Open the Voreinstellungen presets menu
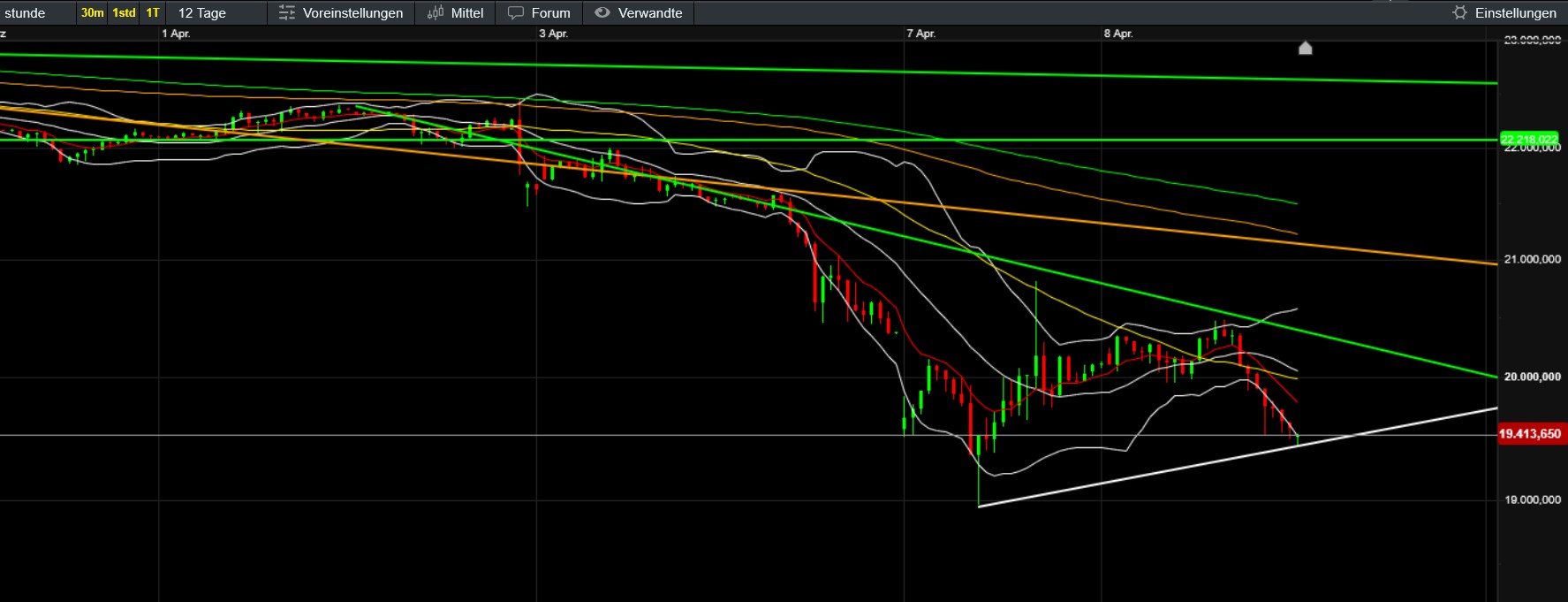The width and height of the screenshot is (1568, 602). 341,13
